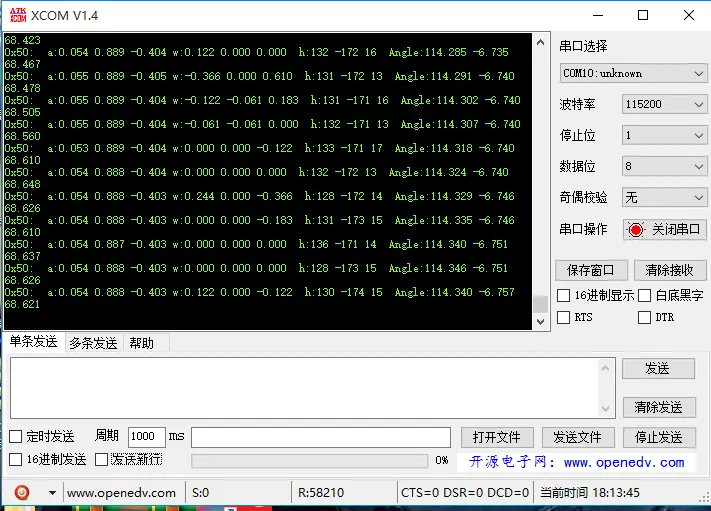
Task: Click the CTS=0 DSR=0 DCD=0 status text
Action: click(465, 493)
